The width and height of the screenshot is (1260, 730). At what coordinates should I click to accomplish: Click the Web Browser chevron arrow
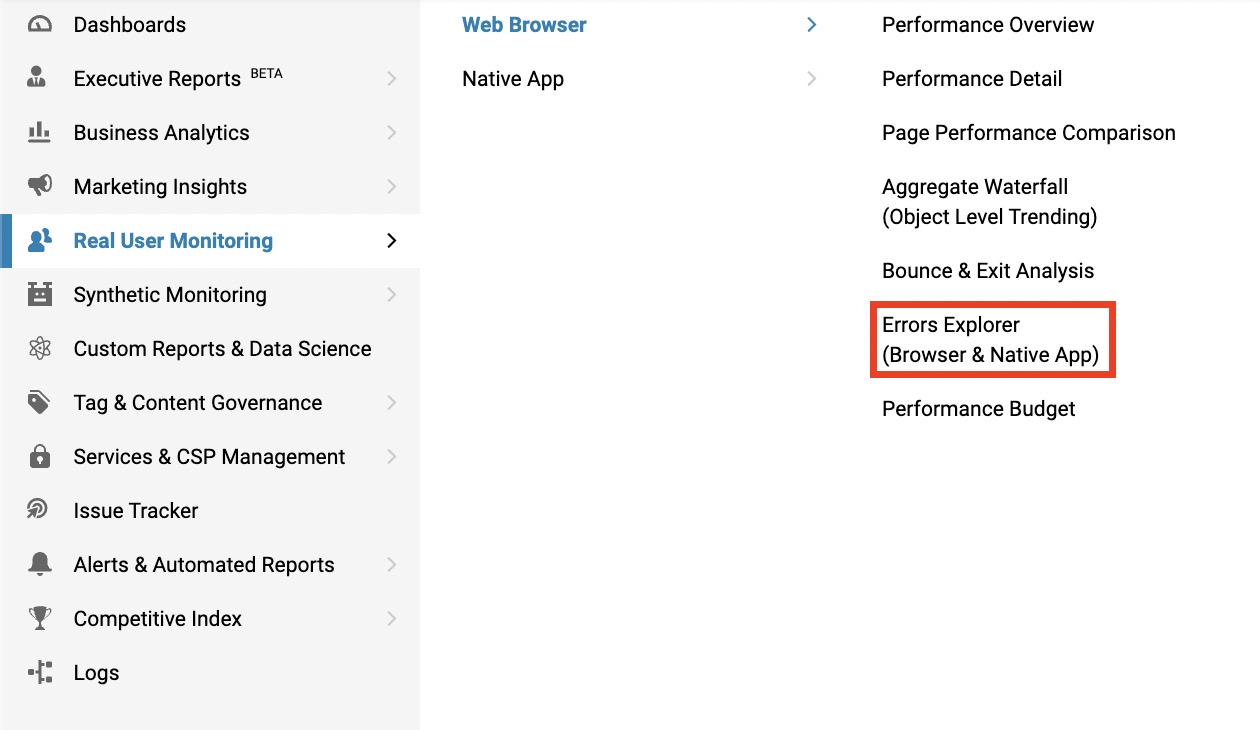[812, 25]
